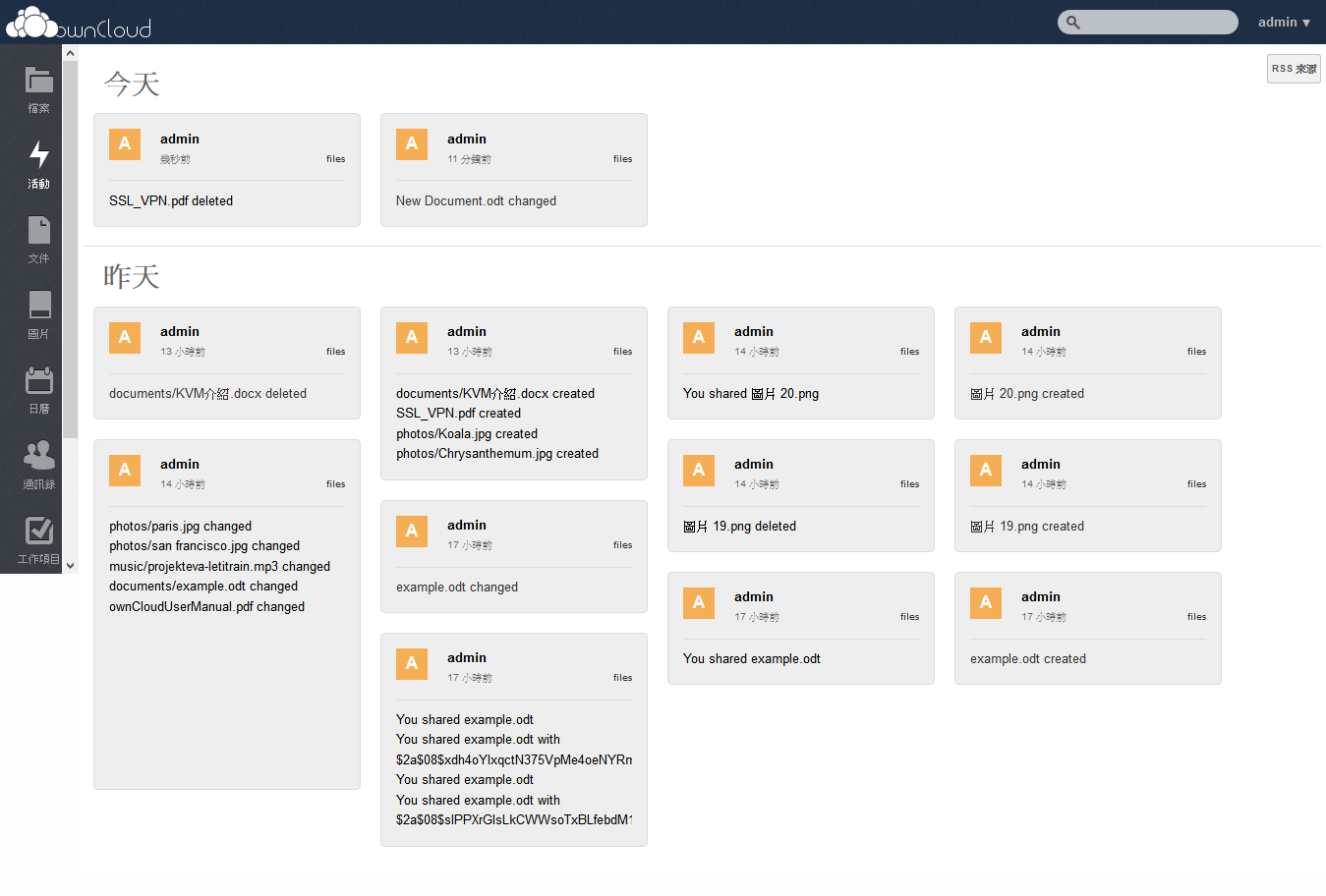Image resolution: width=1326 pixels, height=896 pixels.
Task: Click the sidebar scroll up arrow
Action: (70, 54)
